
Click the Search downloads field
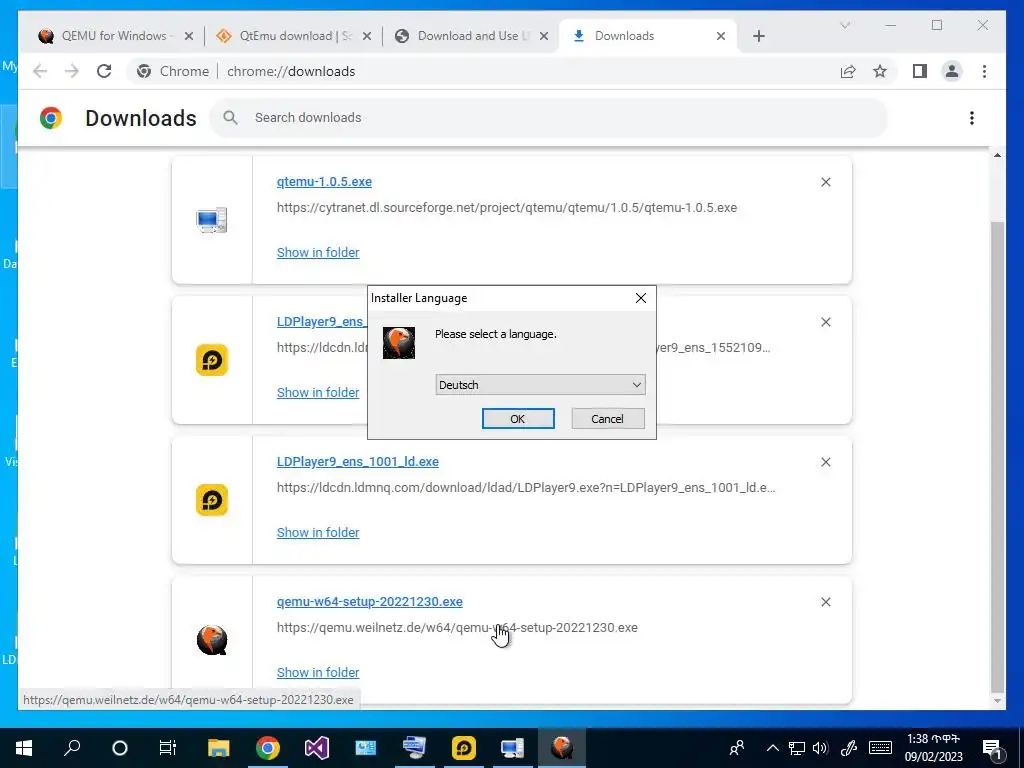(549, 118)
